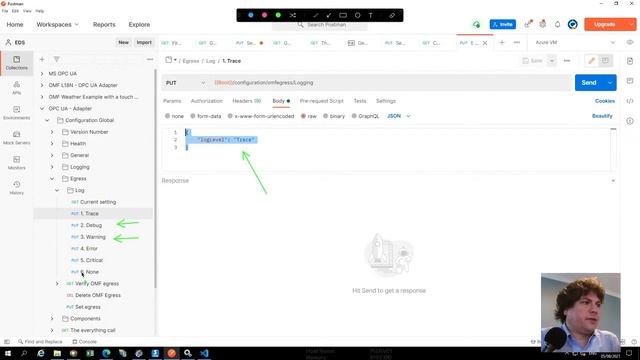Collapse the Egress folder
The width and height of the screenshot is (640, 360).
tap(52, 179)
